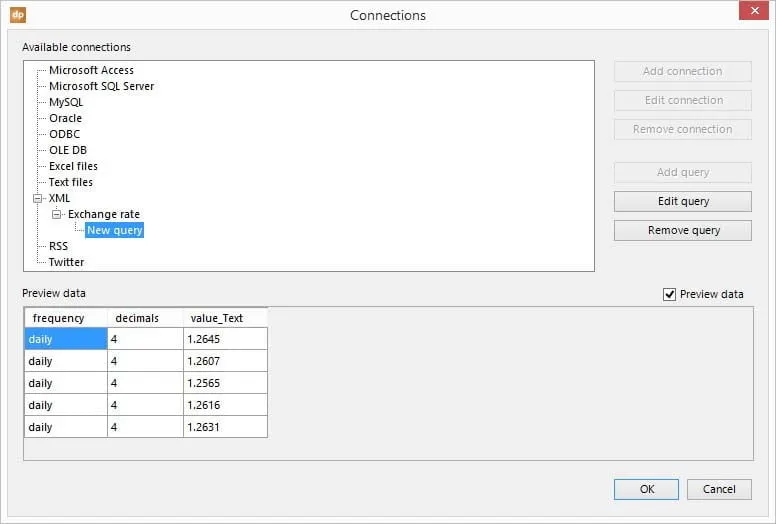Viewport: 776px width, 524px height.
Task: Collapse the Exchange rate node
Action: coord(57,214)
